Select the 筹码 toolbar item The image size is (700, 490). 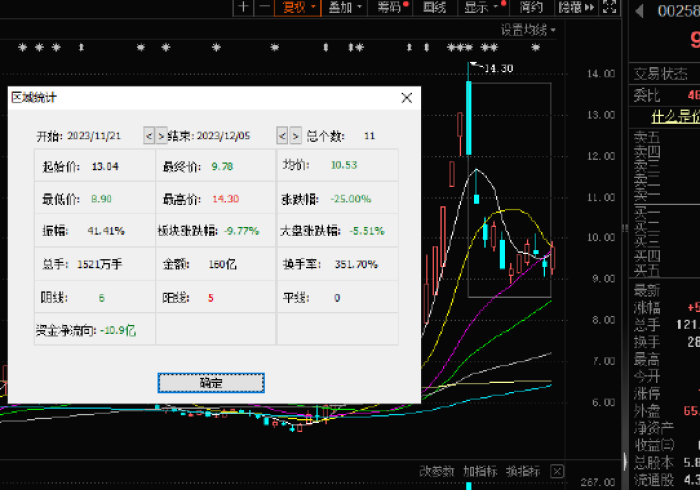point(392,8)
